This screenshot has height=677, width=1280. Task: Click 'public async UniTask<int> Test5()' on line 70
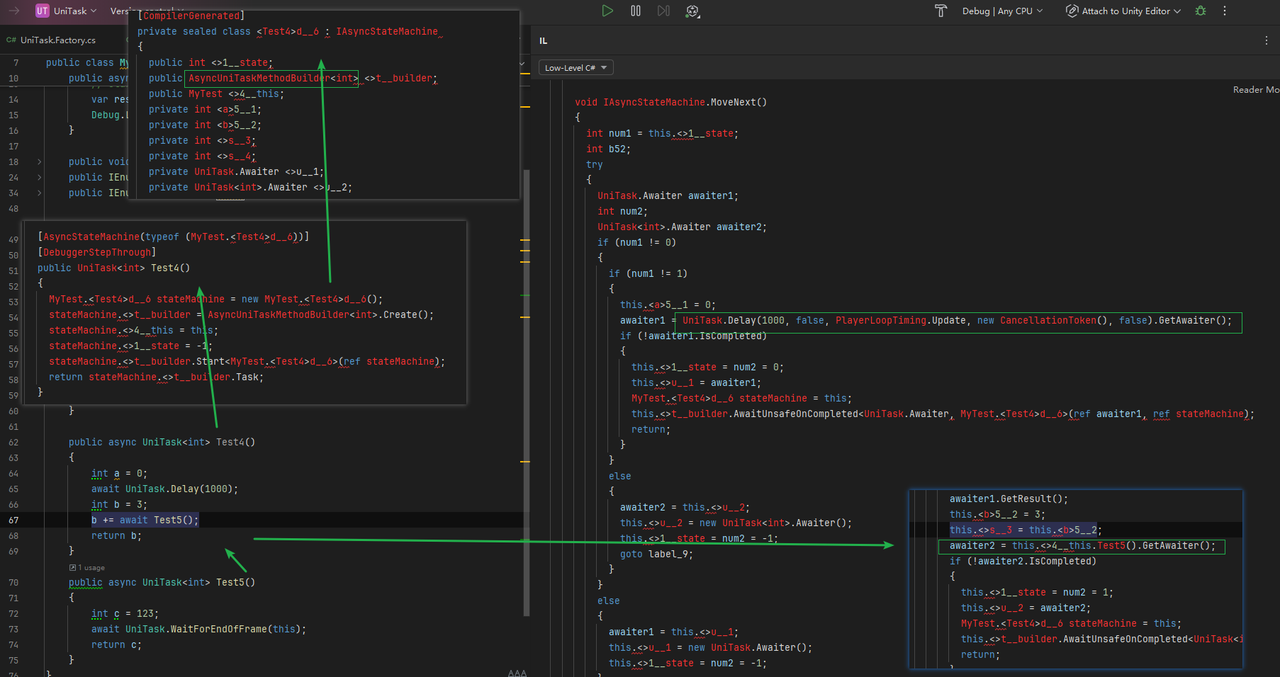click(162, 582)
